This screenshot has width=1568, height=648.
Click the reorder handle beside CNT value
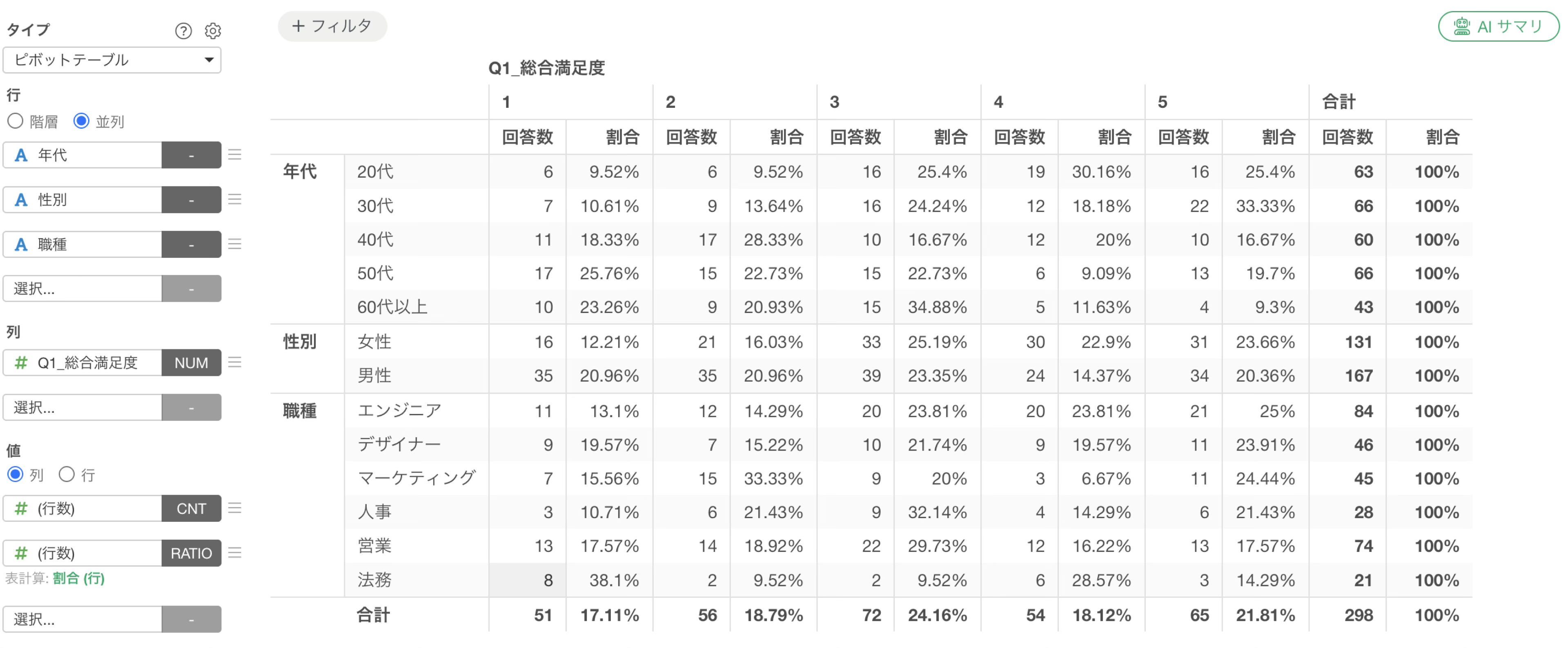pyautogui.click(x=235, y=508)
